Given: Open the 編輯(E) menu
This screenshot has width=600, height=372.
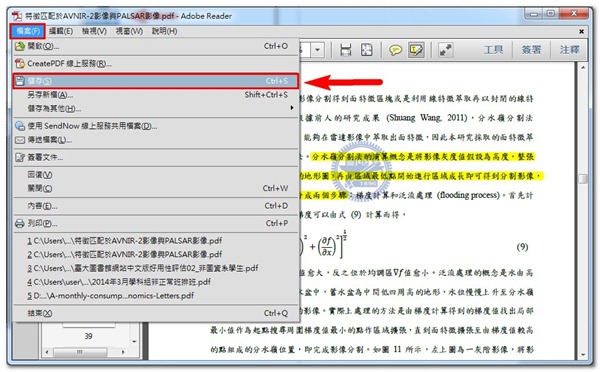Looking at the screenshot, I should (61, 31).
